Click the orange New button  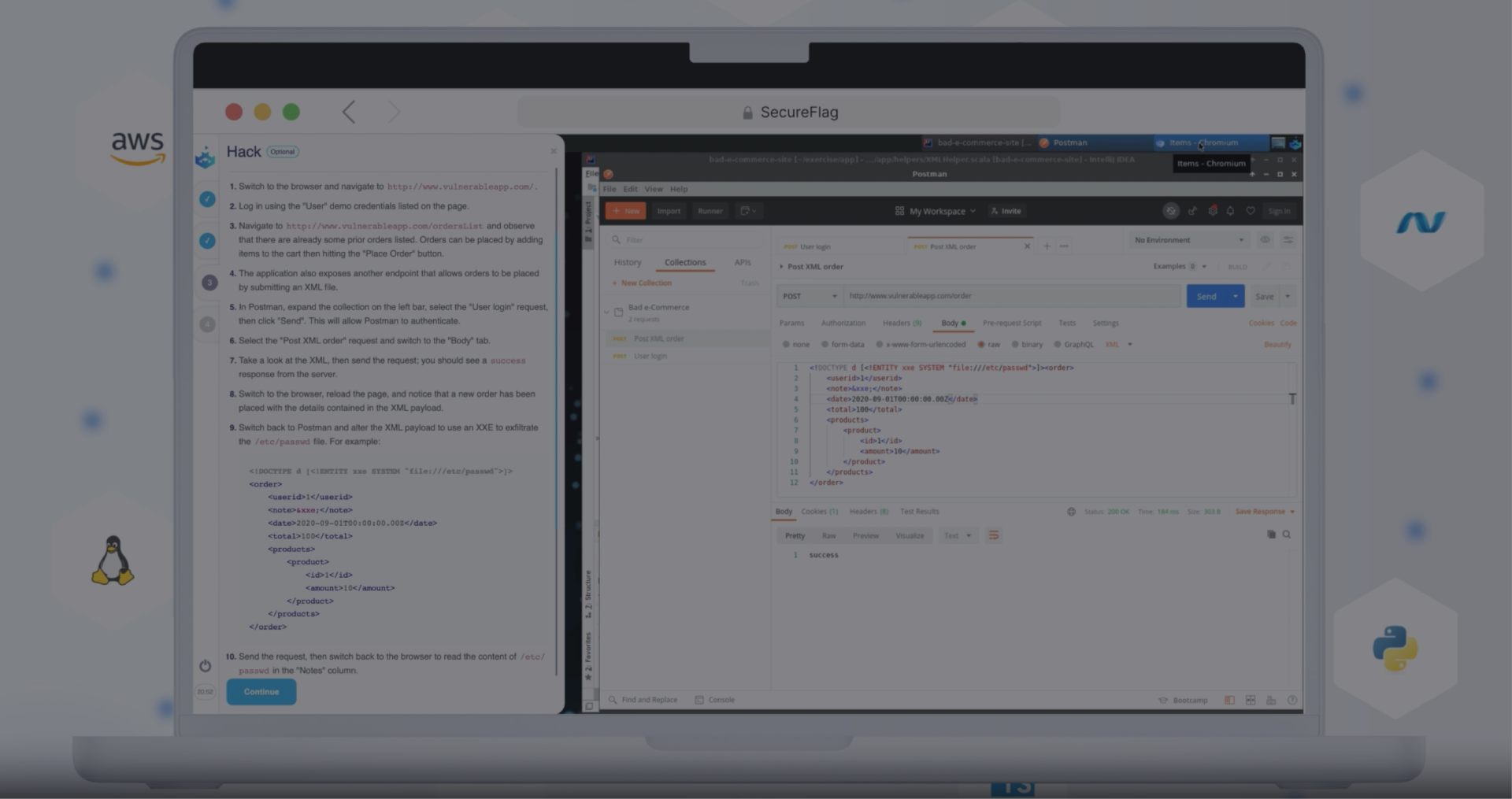pos(626,211)
